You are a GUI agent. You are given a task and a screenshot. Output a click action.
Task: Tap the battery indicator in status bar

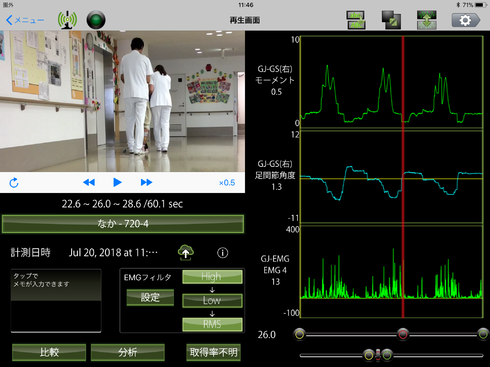(x=481, y=5)
